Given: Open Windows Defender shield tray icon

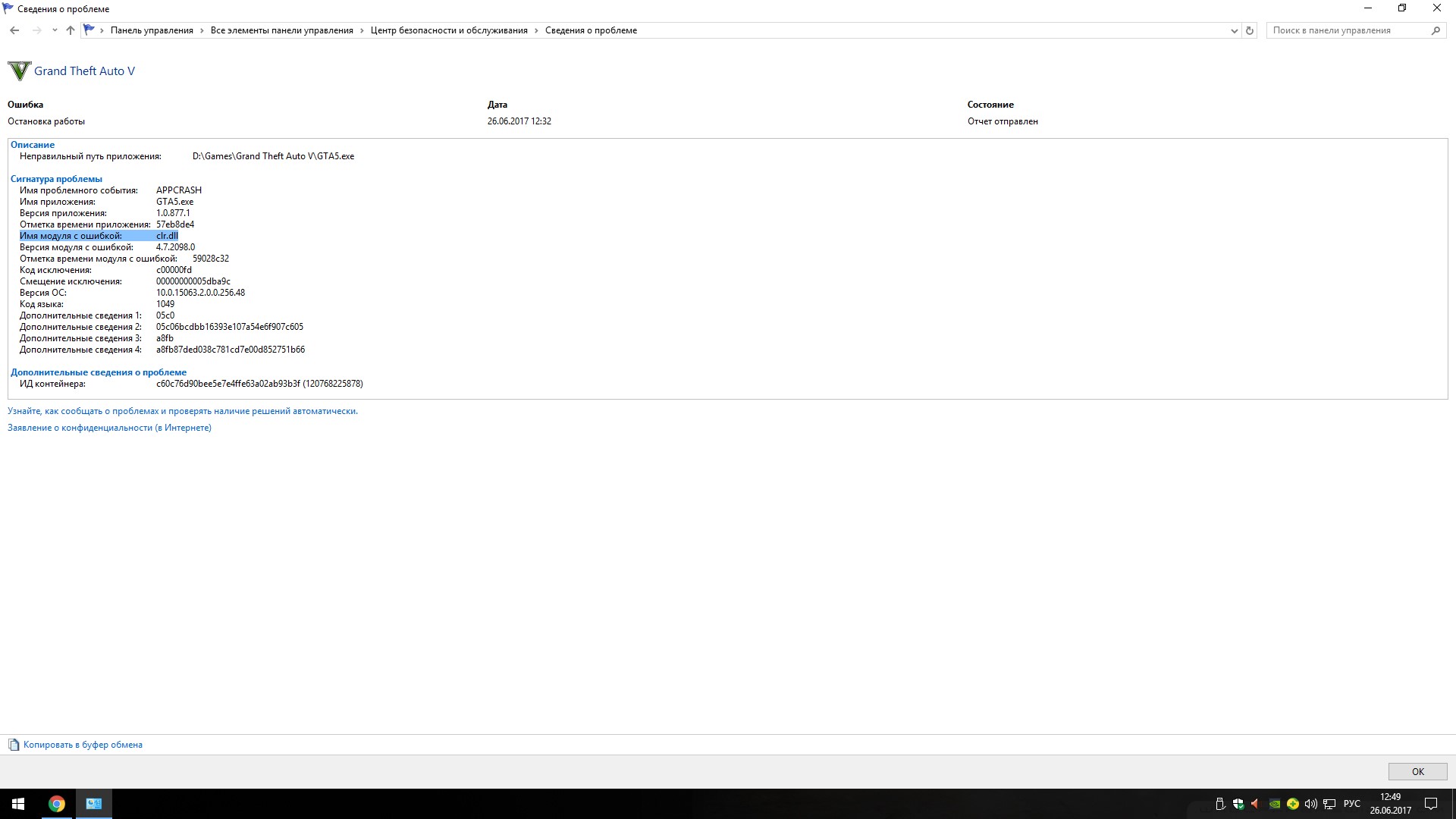Looking at the screenshot, I should click(1238, 804).
